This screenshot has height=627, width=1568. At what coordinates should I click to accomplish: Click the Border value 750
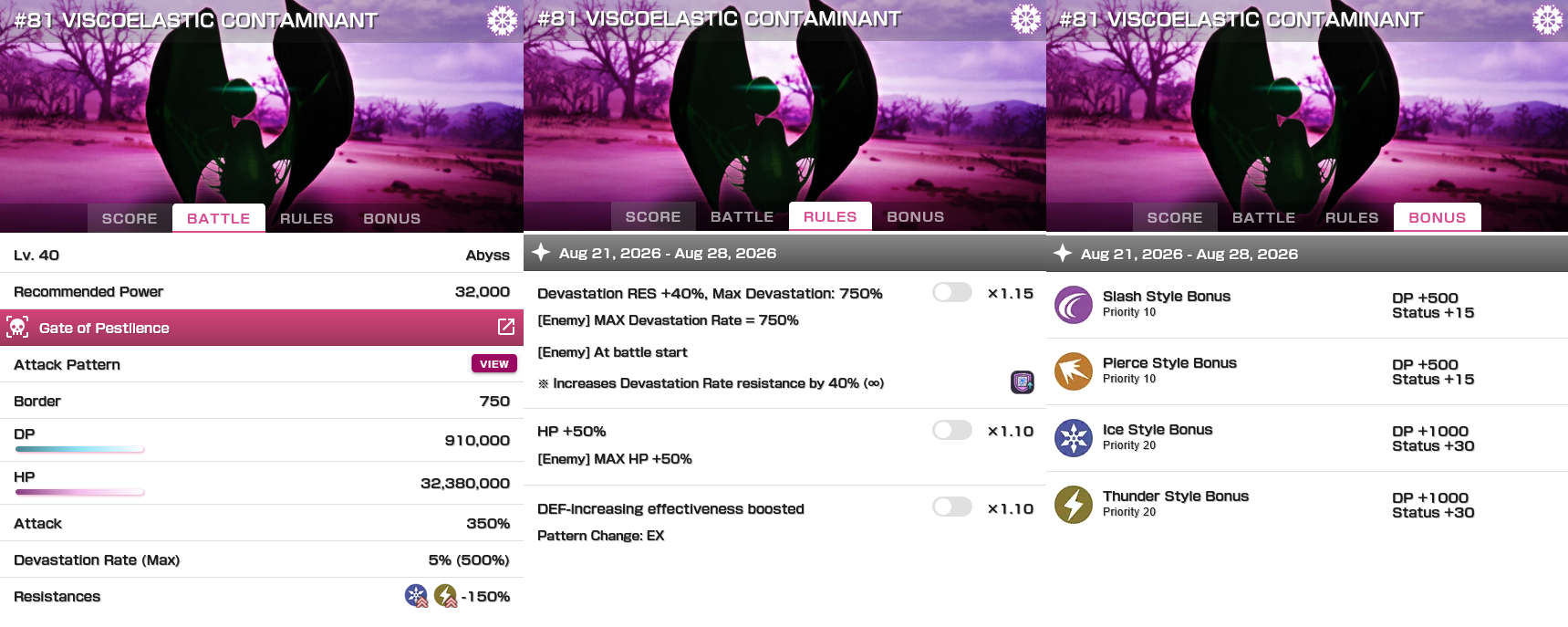[494, 401]
